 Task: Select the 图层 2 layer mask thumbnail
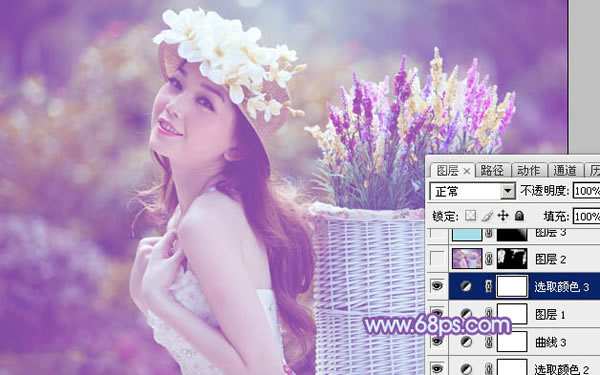click(x=512, y=258)
